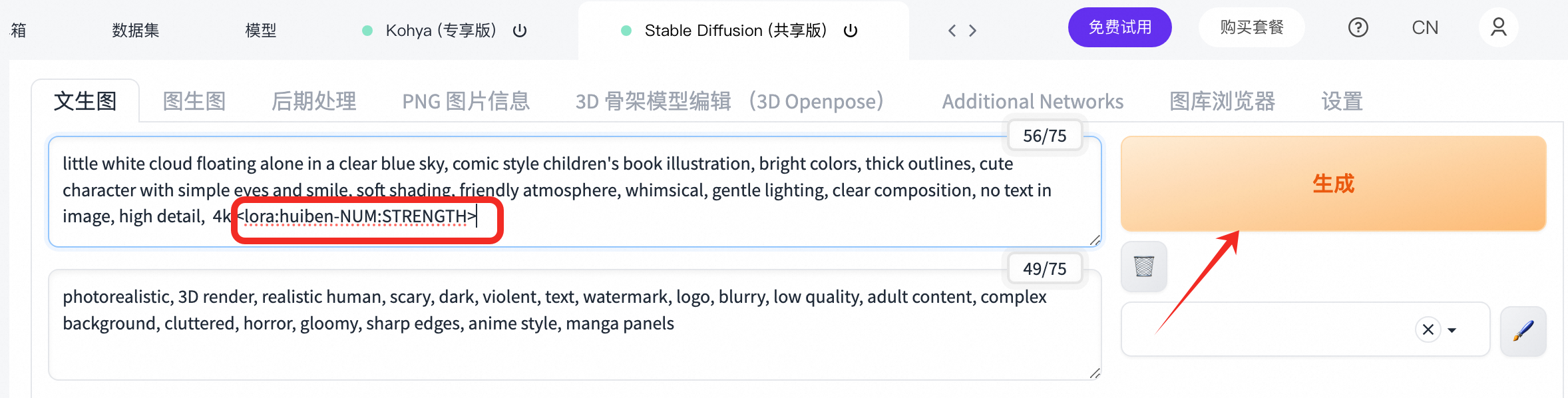1568x398 pixels.
Task: Select the 3D Openpose editor tab
Action: [729, 101]
